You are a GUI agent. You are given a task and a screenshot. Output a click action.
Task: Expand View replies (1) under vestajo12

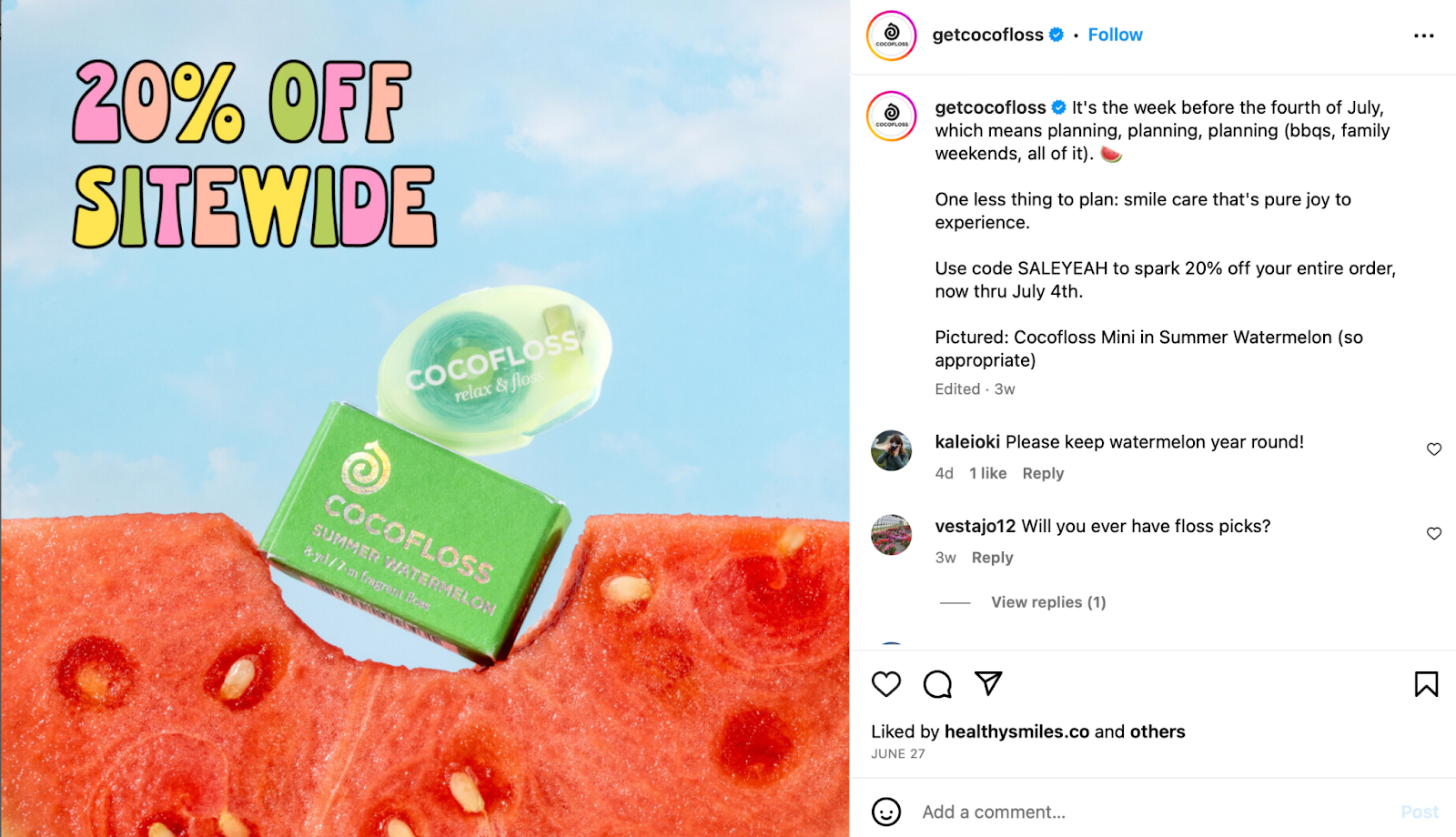[x=1048, y=602]
